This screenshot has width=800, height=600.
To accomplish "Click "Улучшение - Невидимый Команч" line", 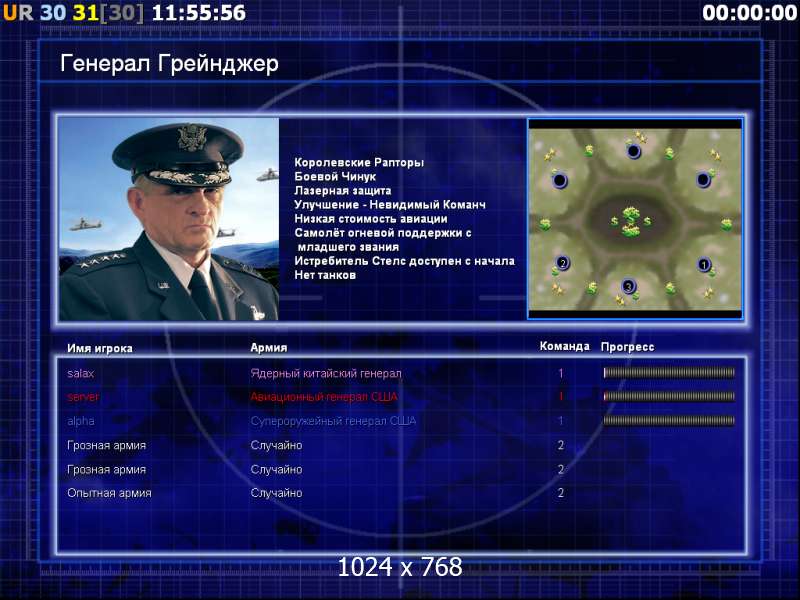I will tap(390, 205).
